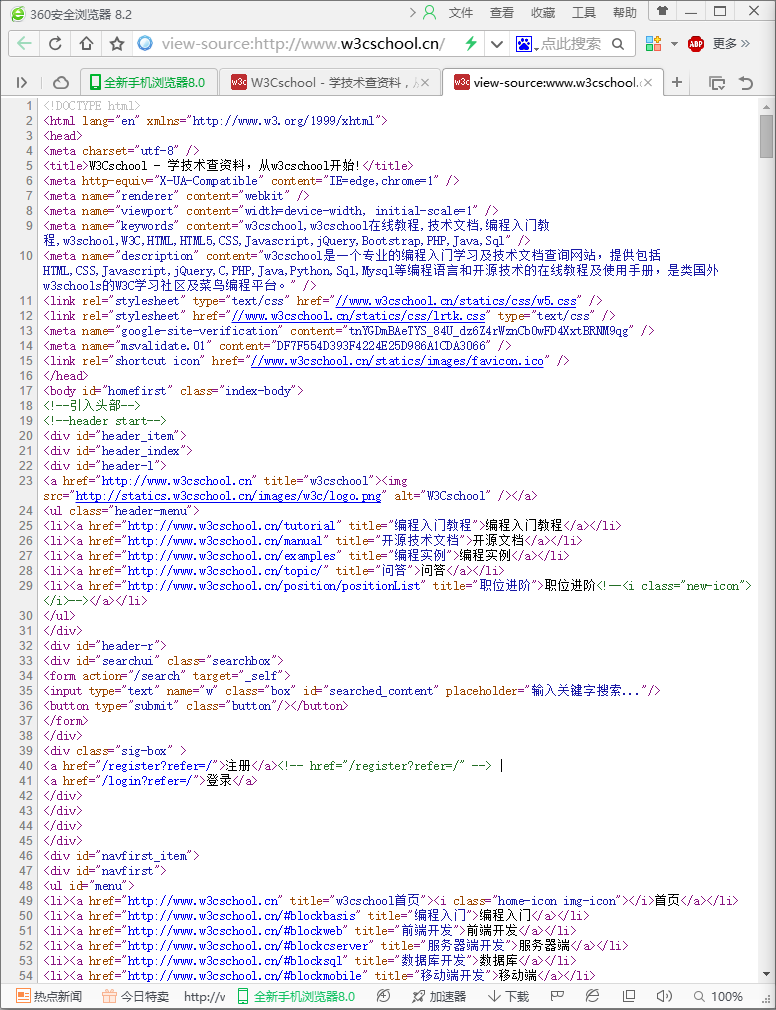776x1010 pixels.
Task: Open a new tab with plus button
Action: click(677, 82)
